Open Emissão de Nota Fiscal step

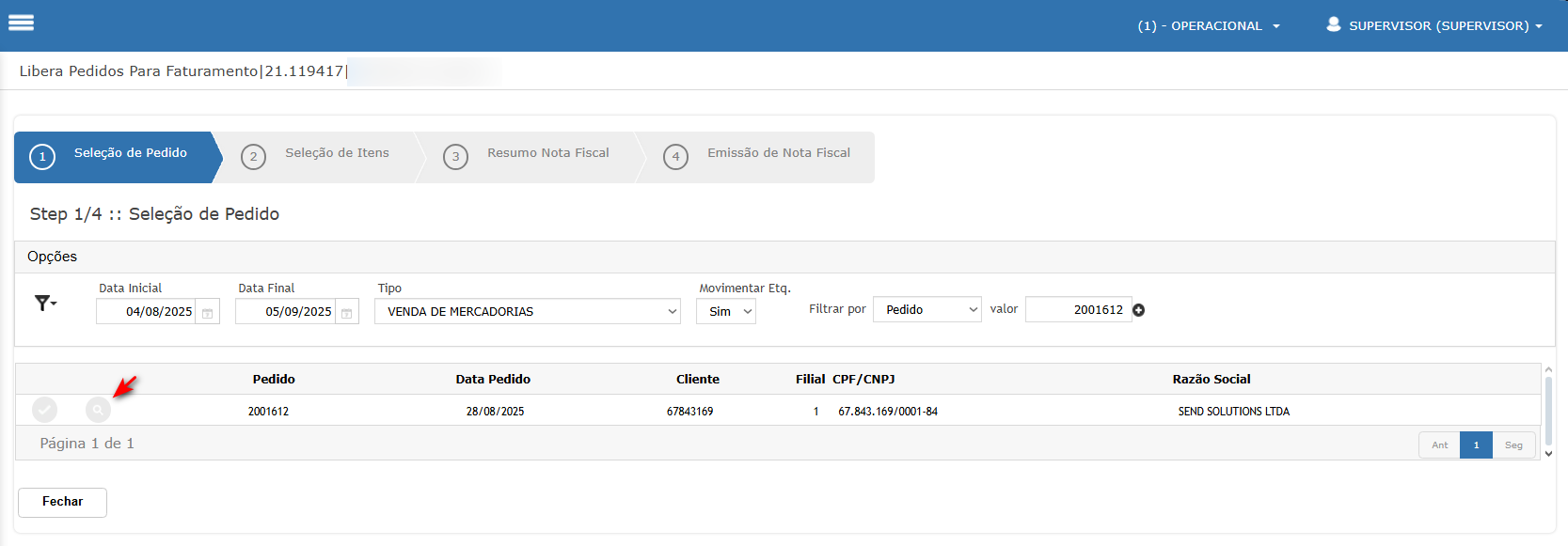coord(778,153)
